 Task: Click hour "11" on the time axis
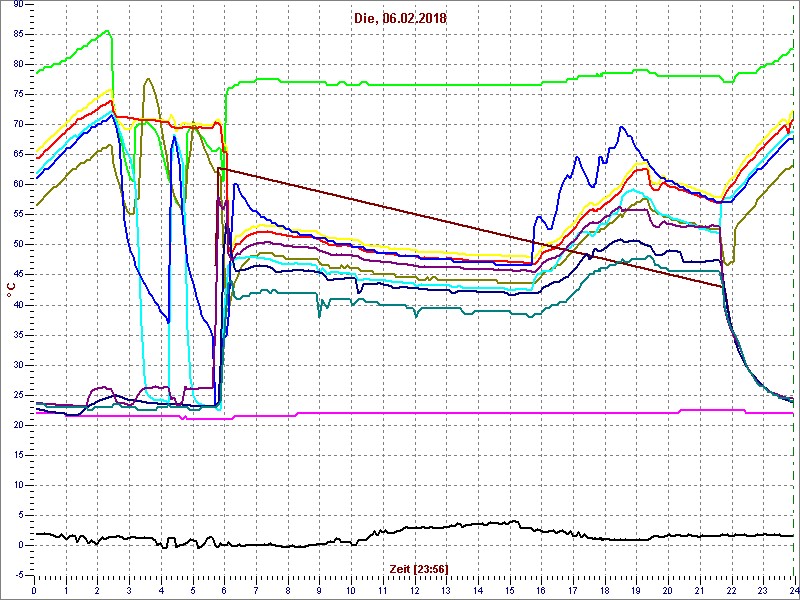[x=382, y=588]
